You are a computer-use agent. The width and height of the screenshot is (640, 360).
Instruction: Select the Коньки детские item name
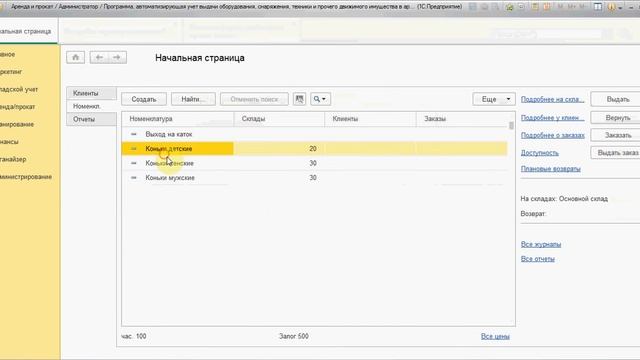pyautogui.click(x=169, y=149)
